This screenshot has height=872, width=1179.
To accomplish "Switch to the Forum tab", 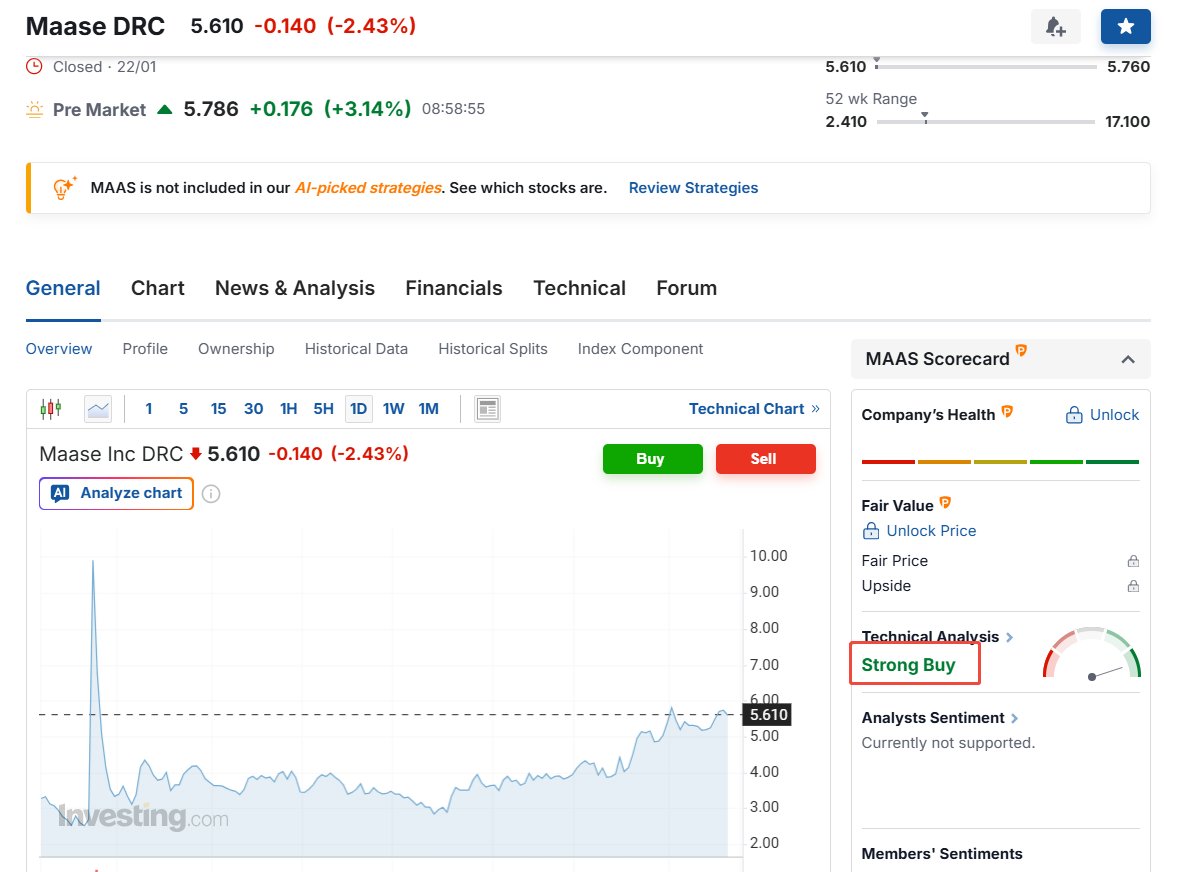I will pos(686,288).
